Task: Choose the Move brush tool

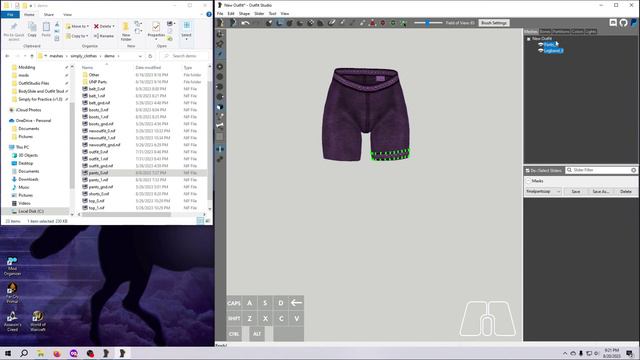Action: coord(311,23)
